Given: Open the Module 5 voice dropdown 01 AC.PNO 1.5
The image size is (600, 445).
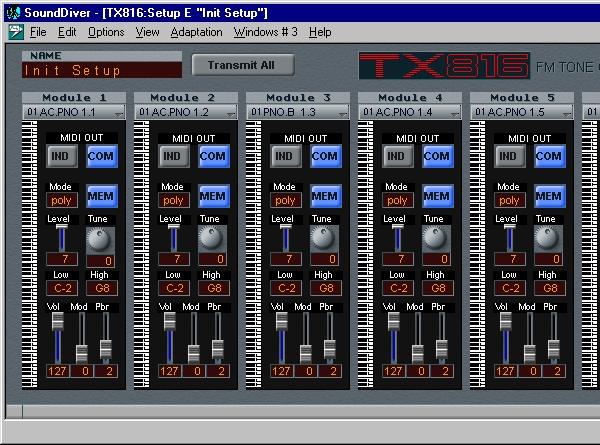Looking at the screenshot, I should point(522,112).
